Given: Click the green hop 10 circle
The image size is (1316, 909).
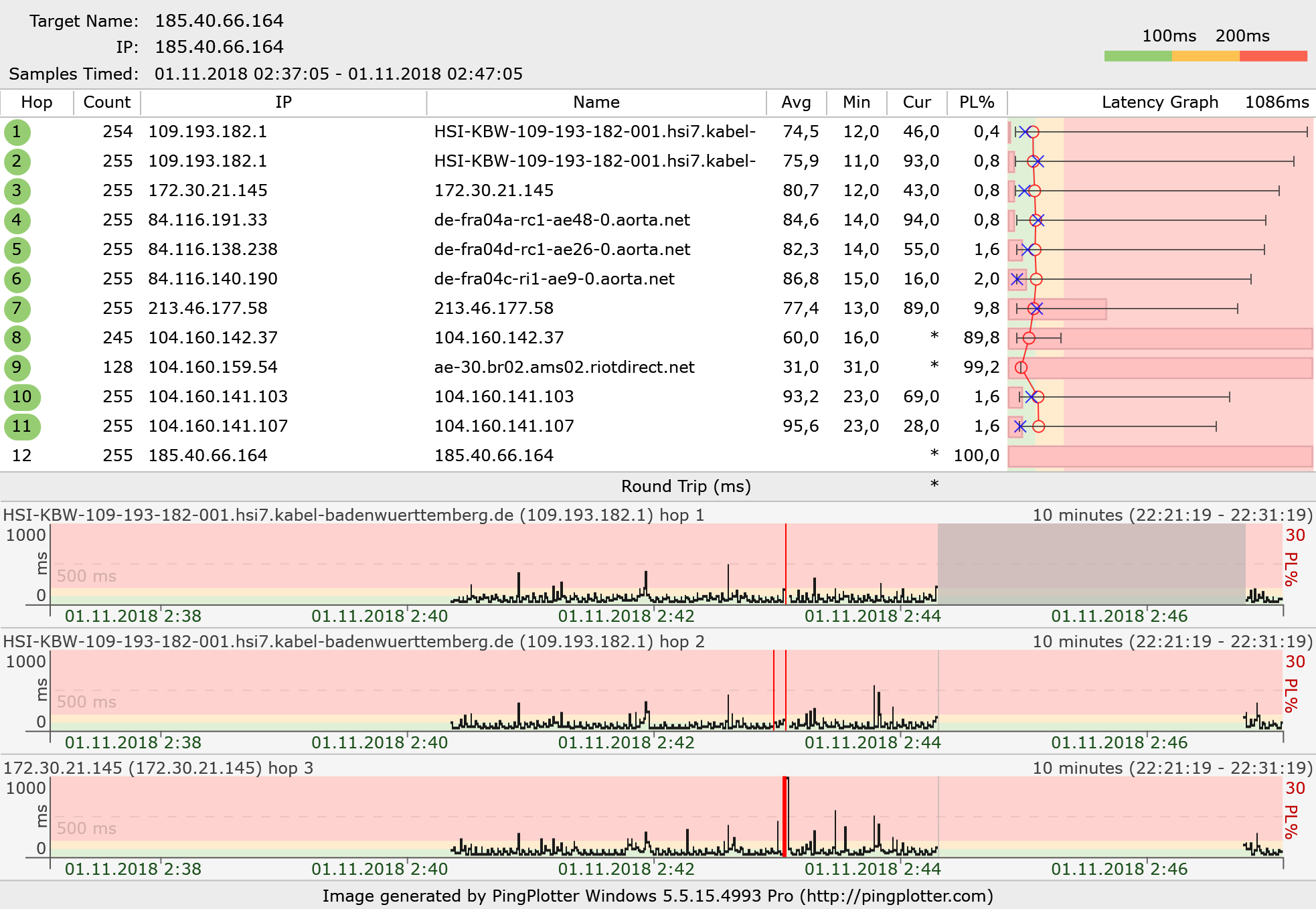Looking at the screenshot, I should click(x=22, y=397).
